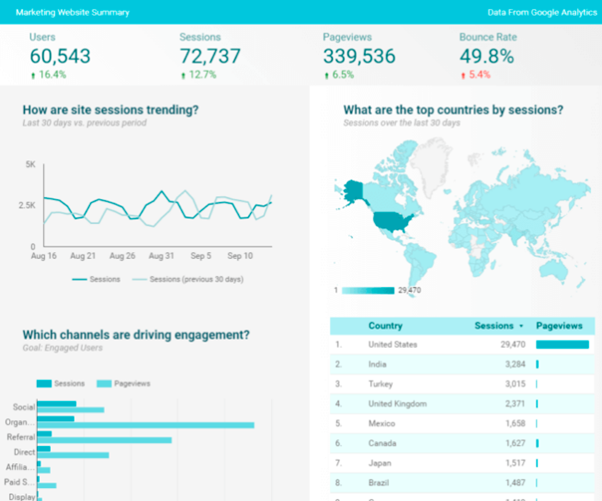Click the green up arrow under Users
Screen dimensions: 602x501
click(33, 74)
